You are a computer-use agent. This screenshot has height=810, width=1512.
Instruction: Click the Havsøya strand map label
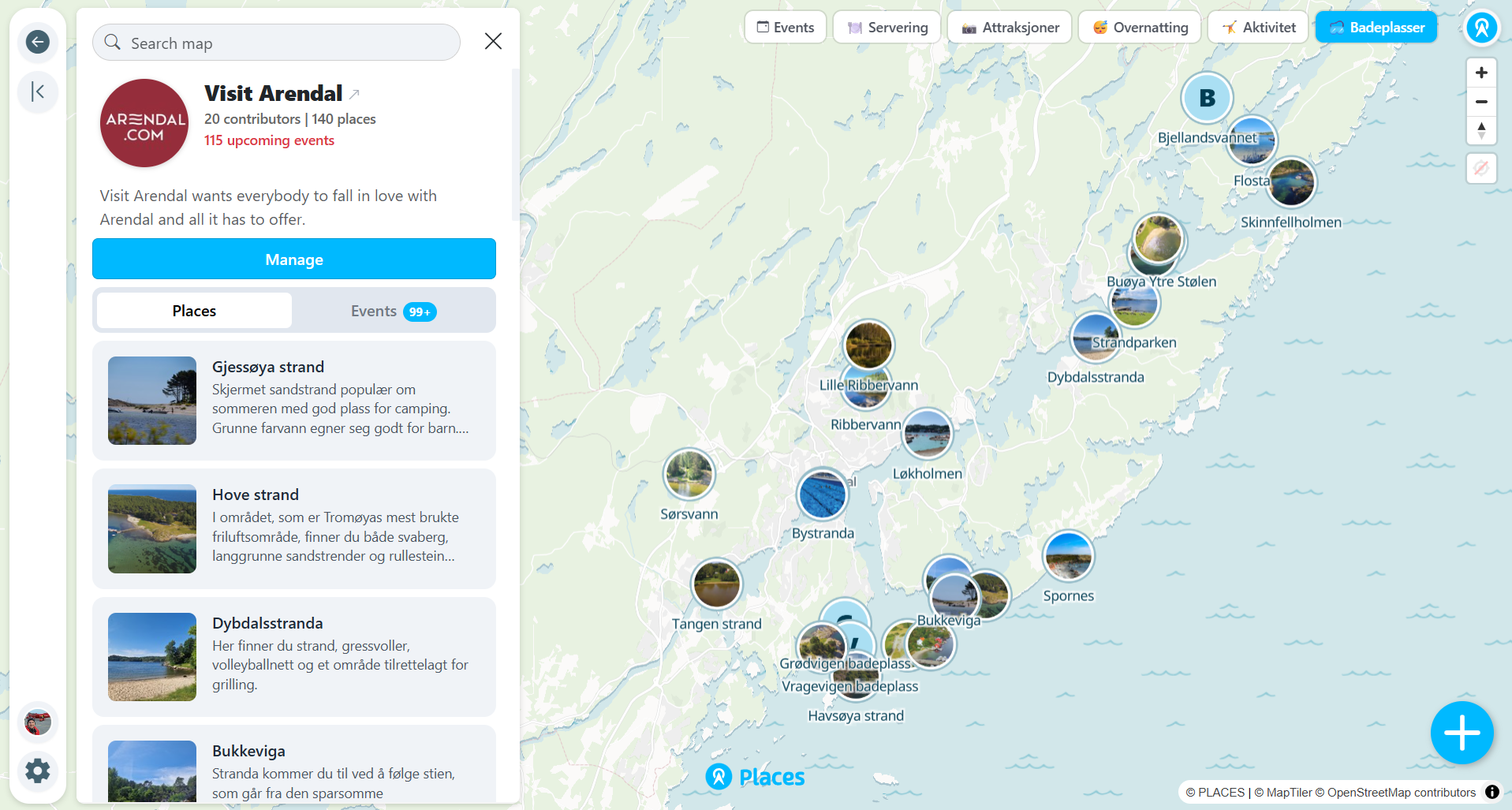(x=856, y=715)
